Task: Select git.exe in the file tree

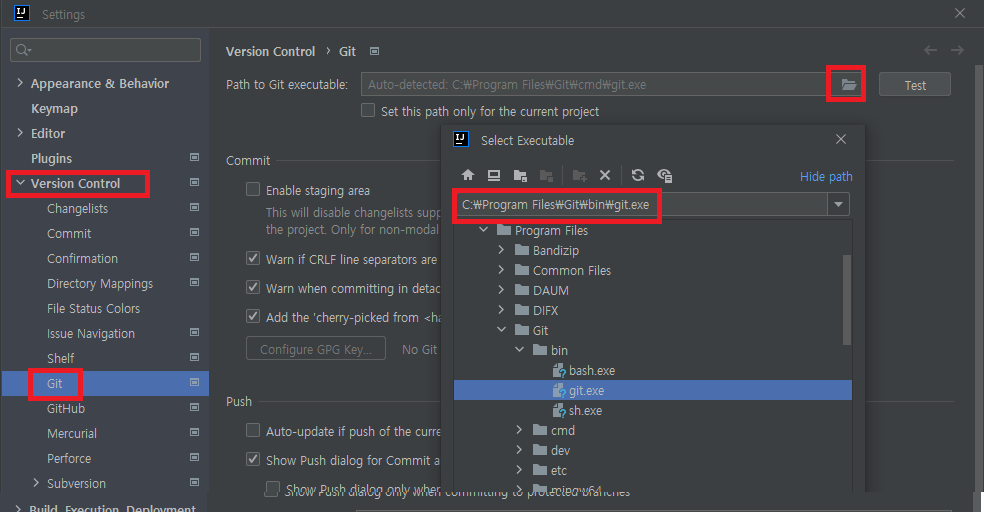Action: 653,390
